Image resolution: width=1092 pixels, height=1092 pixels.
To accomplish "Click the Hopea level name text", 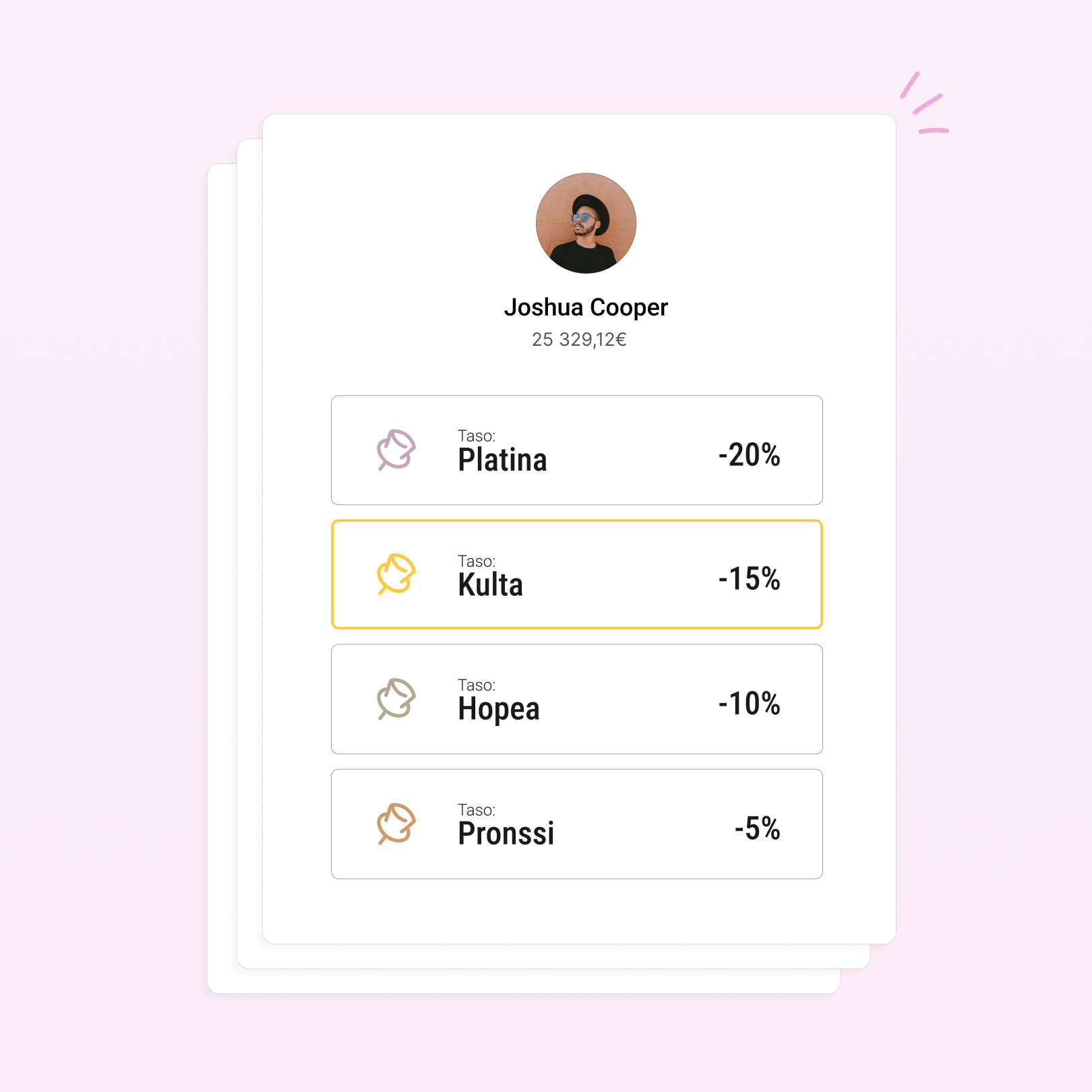I will point(499,710).
